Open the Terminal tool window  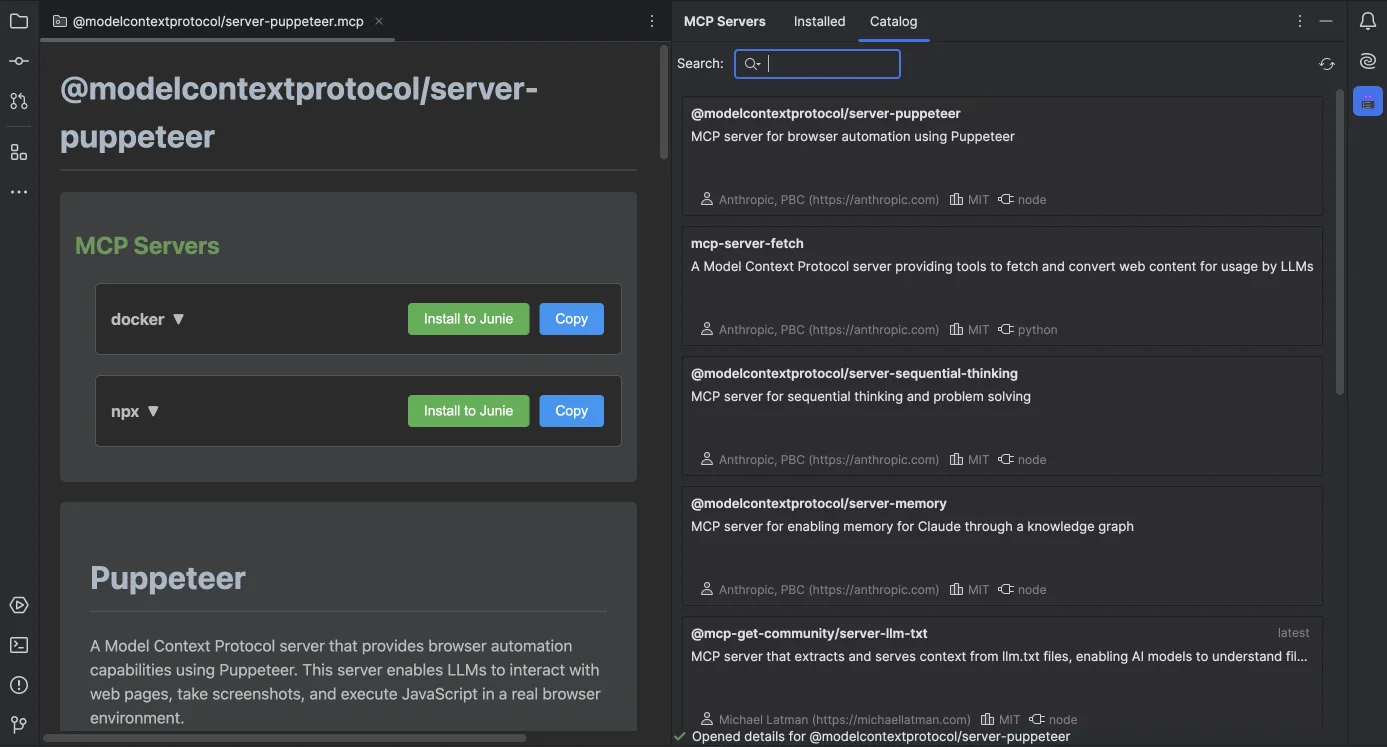(19, 645)
